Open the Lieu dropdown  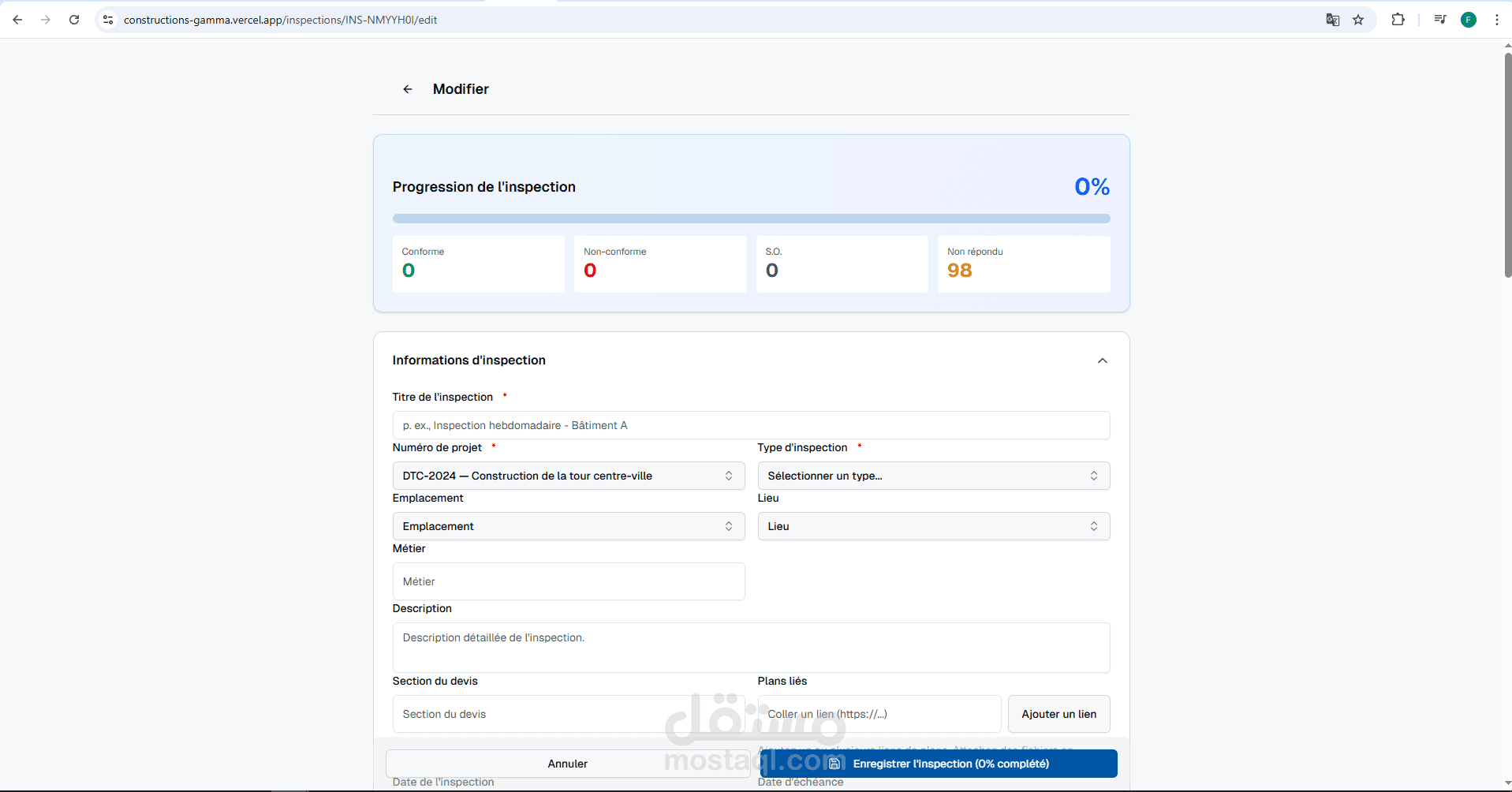pos(934,526)
